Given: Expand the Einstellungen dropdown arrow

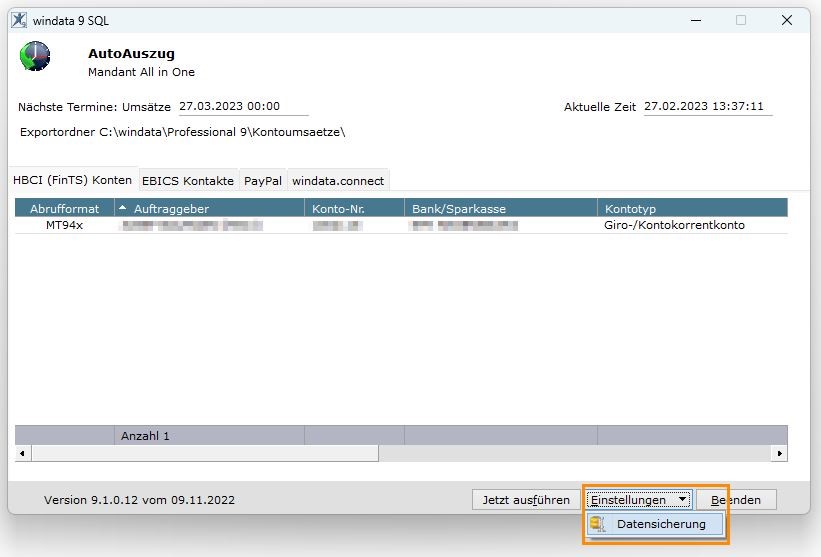Looking at the screenshot, I should (682, 499).
